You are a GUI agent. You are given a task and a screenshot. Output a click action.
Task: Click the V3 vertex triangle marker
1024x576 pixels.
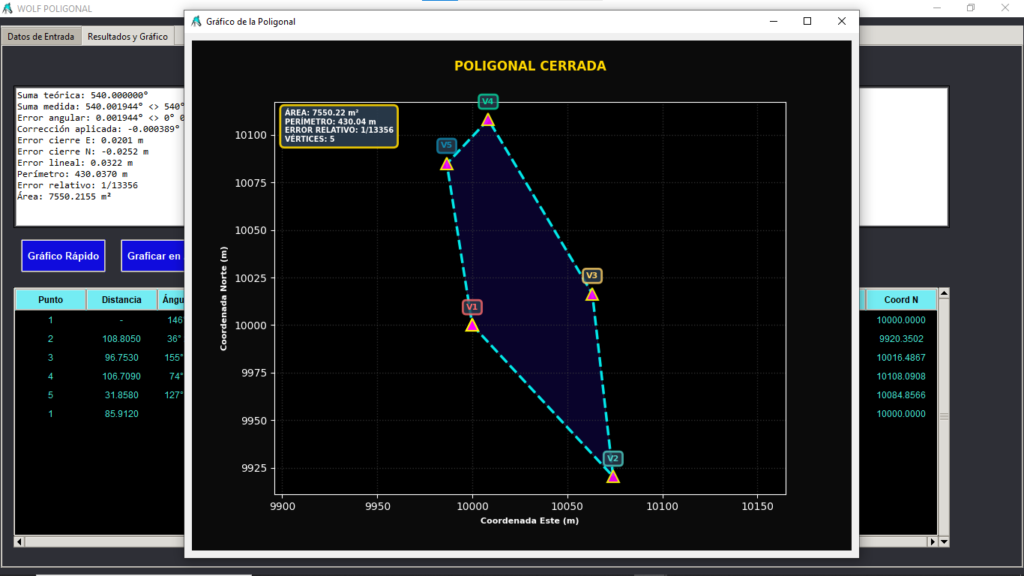(x=591, y=294)
